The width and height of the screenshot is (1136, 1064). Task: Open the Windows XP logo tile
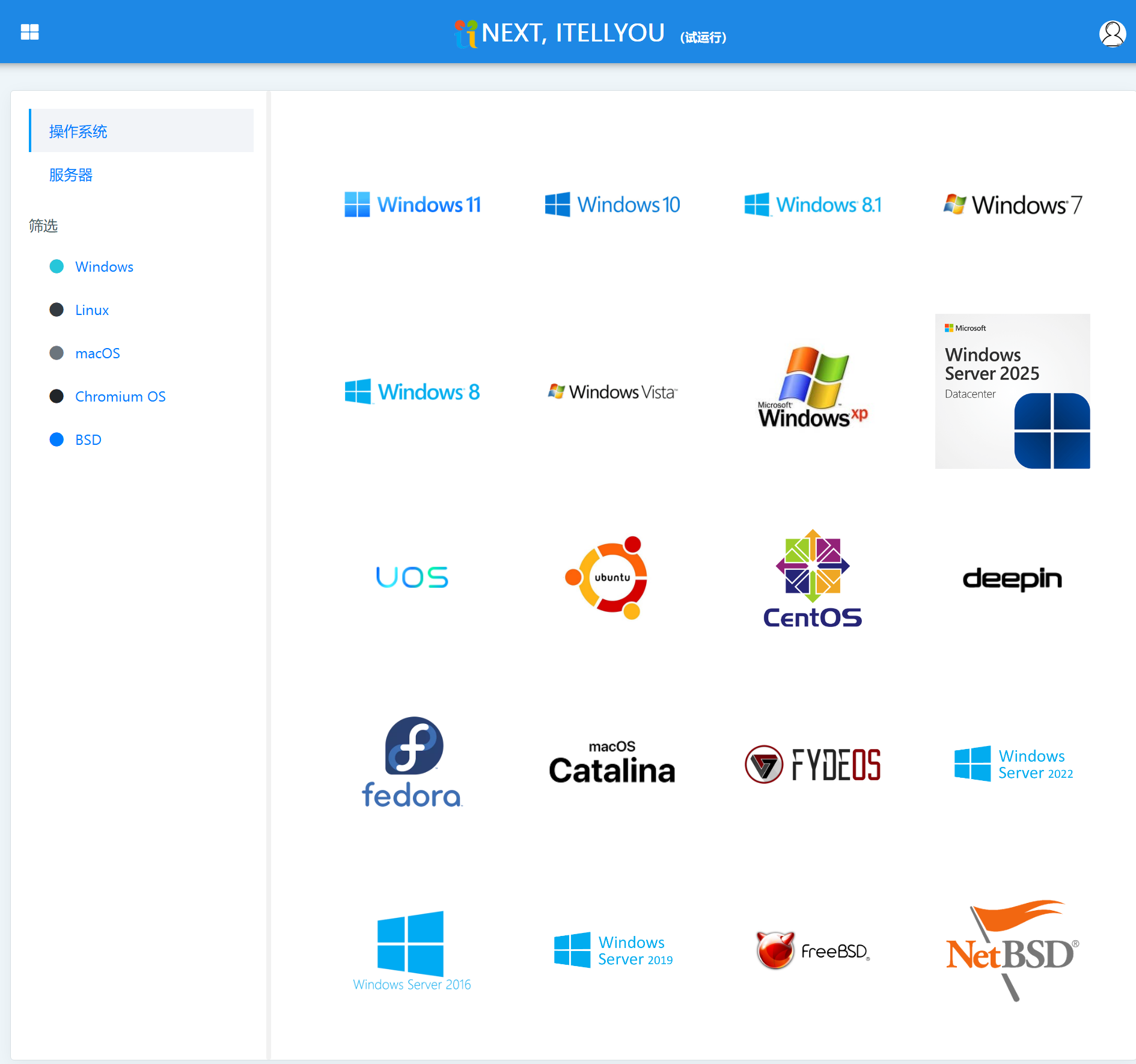tap(813, 388)
